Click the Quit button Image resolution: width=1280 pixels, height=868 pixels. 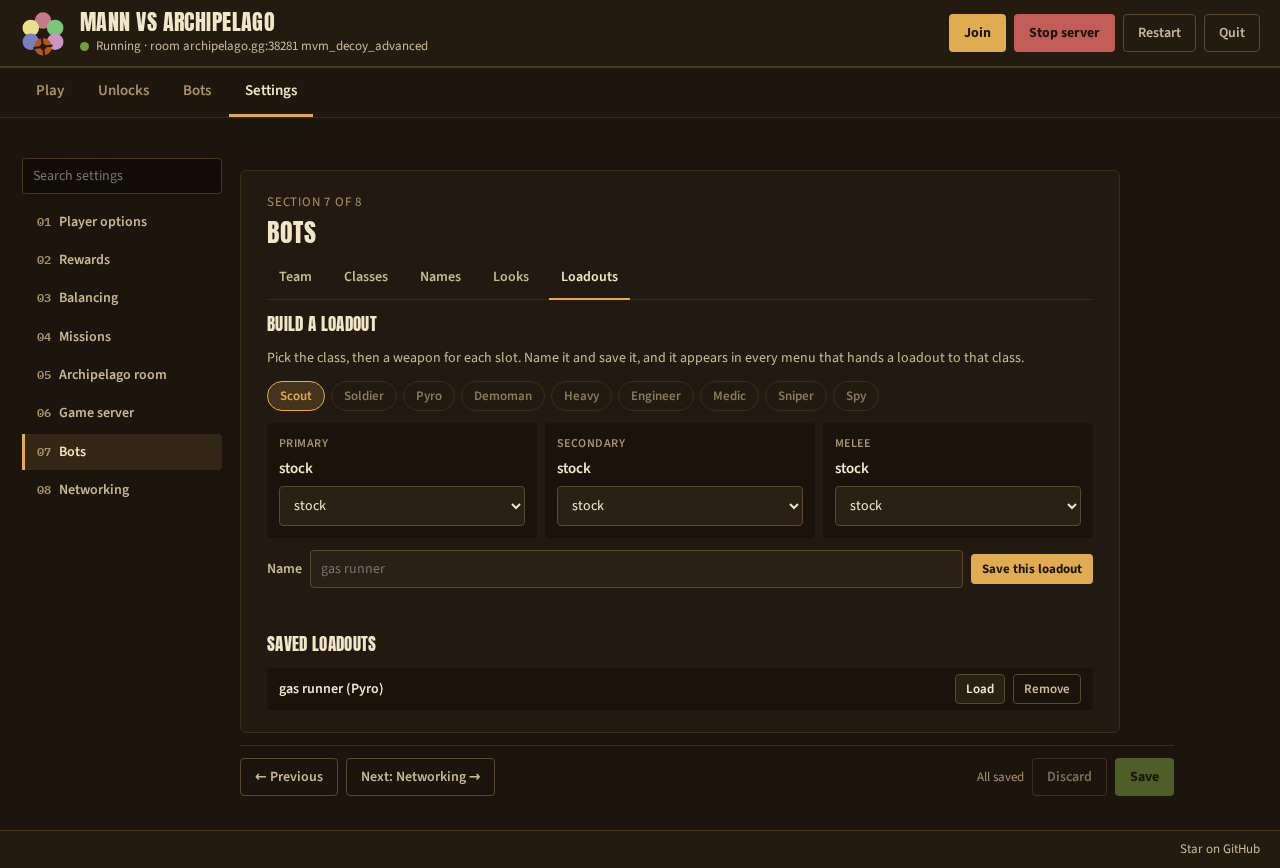pyautogui.click(x=1232, y=33)
